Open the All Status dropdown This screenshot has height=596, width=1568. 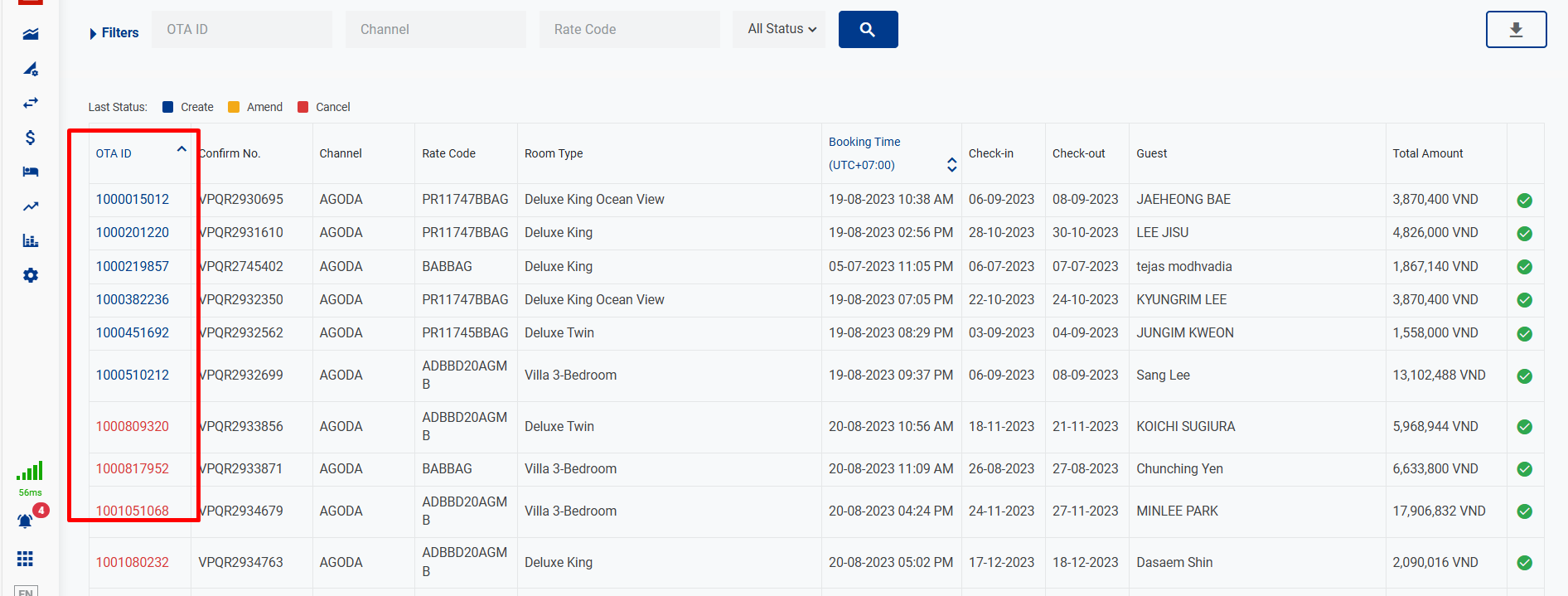click(x=779, y=29)
